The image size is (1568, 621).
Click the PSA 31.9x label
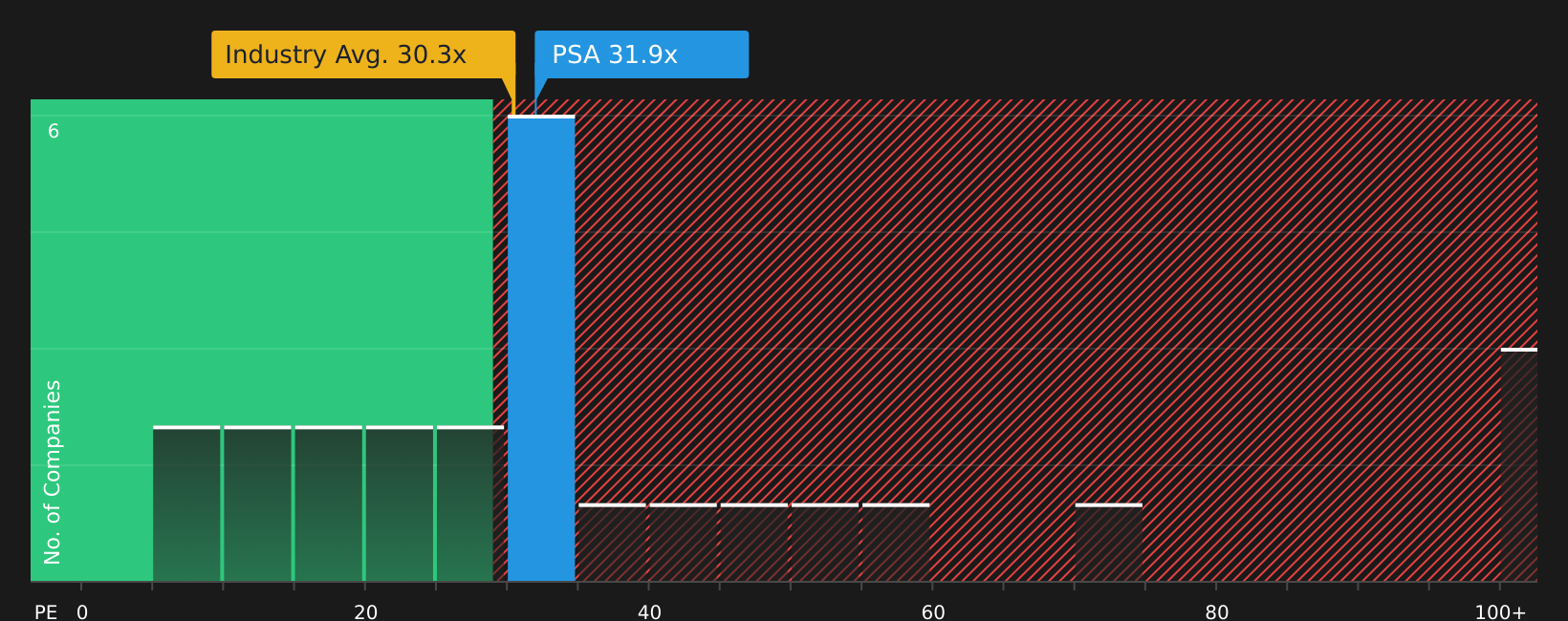pos(642,54)
